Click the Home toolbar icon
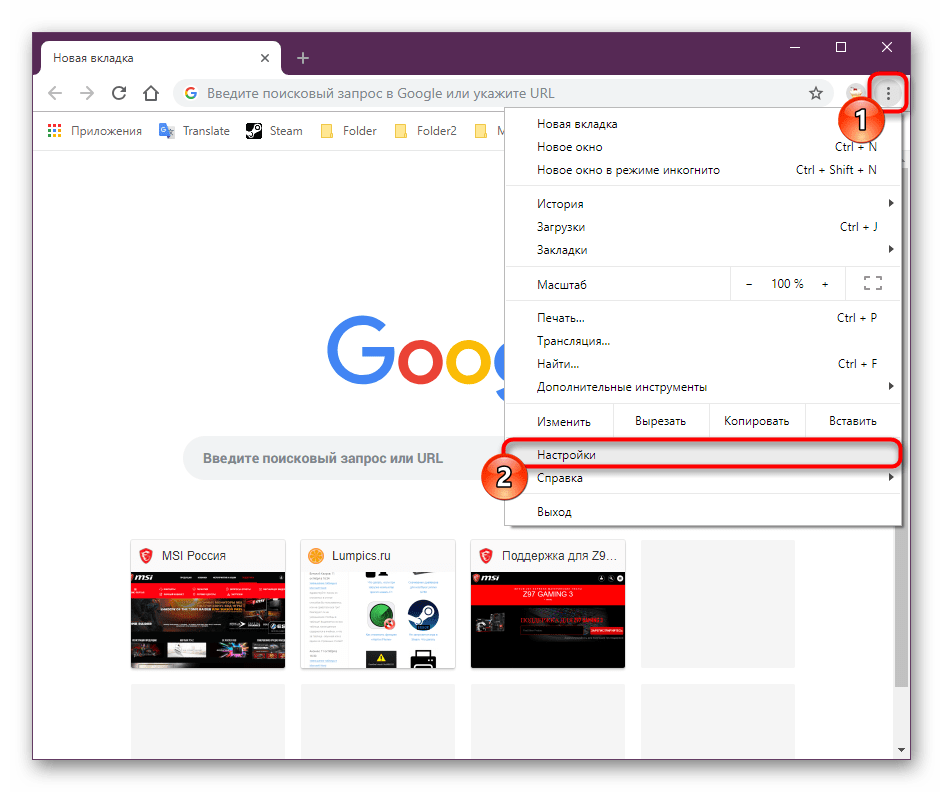The image size is (943, 792). [150, 93]
